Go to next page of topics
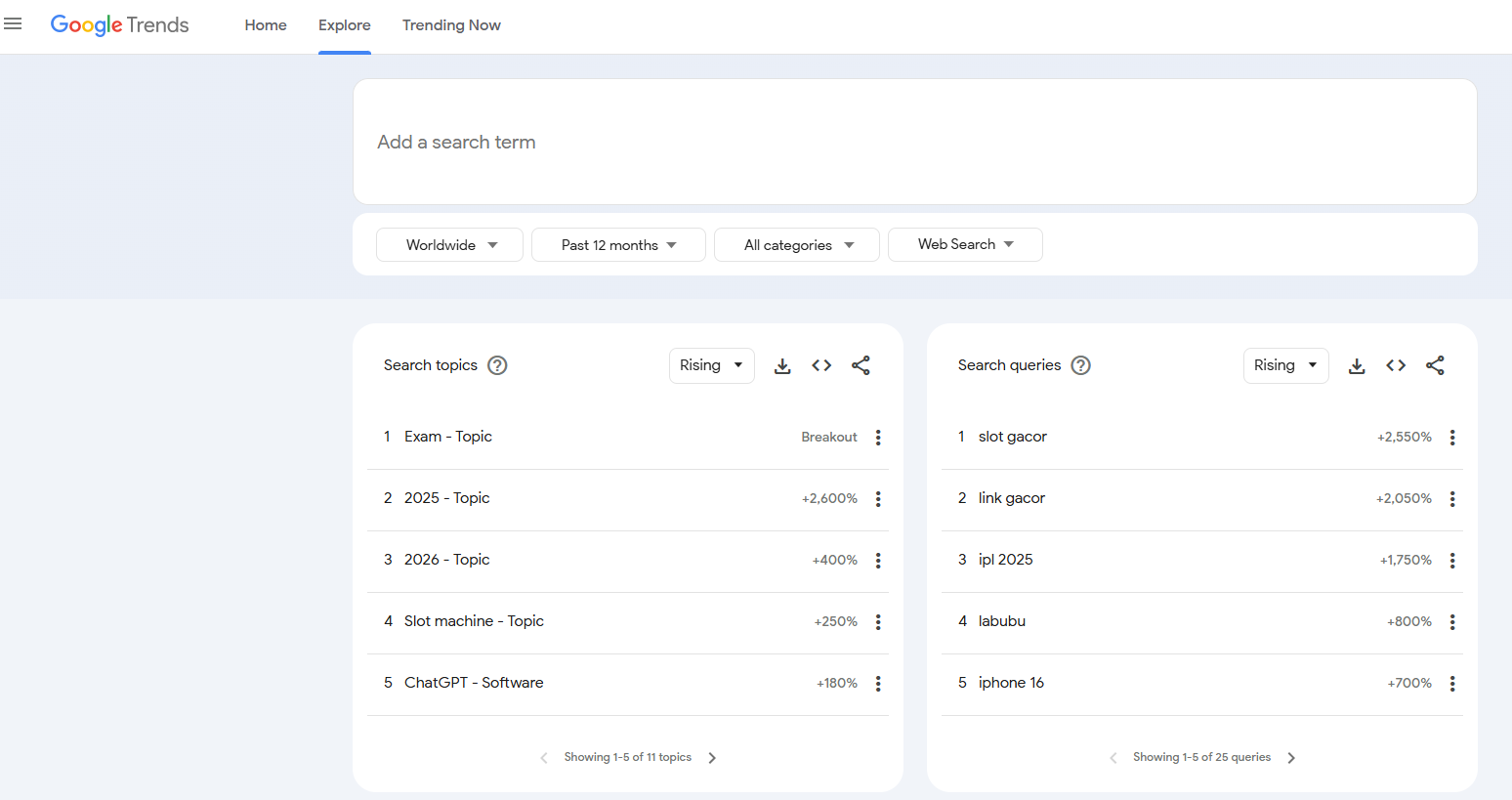 click(712, 758)
